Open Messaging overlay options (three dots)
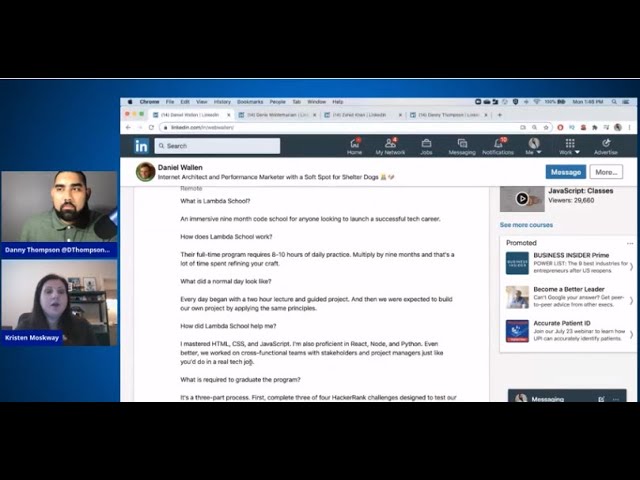The height and width of the screenshot is (480, 640). [616, 399]
